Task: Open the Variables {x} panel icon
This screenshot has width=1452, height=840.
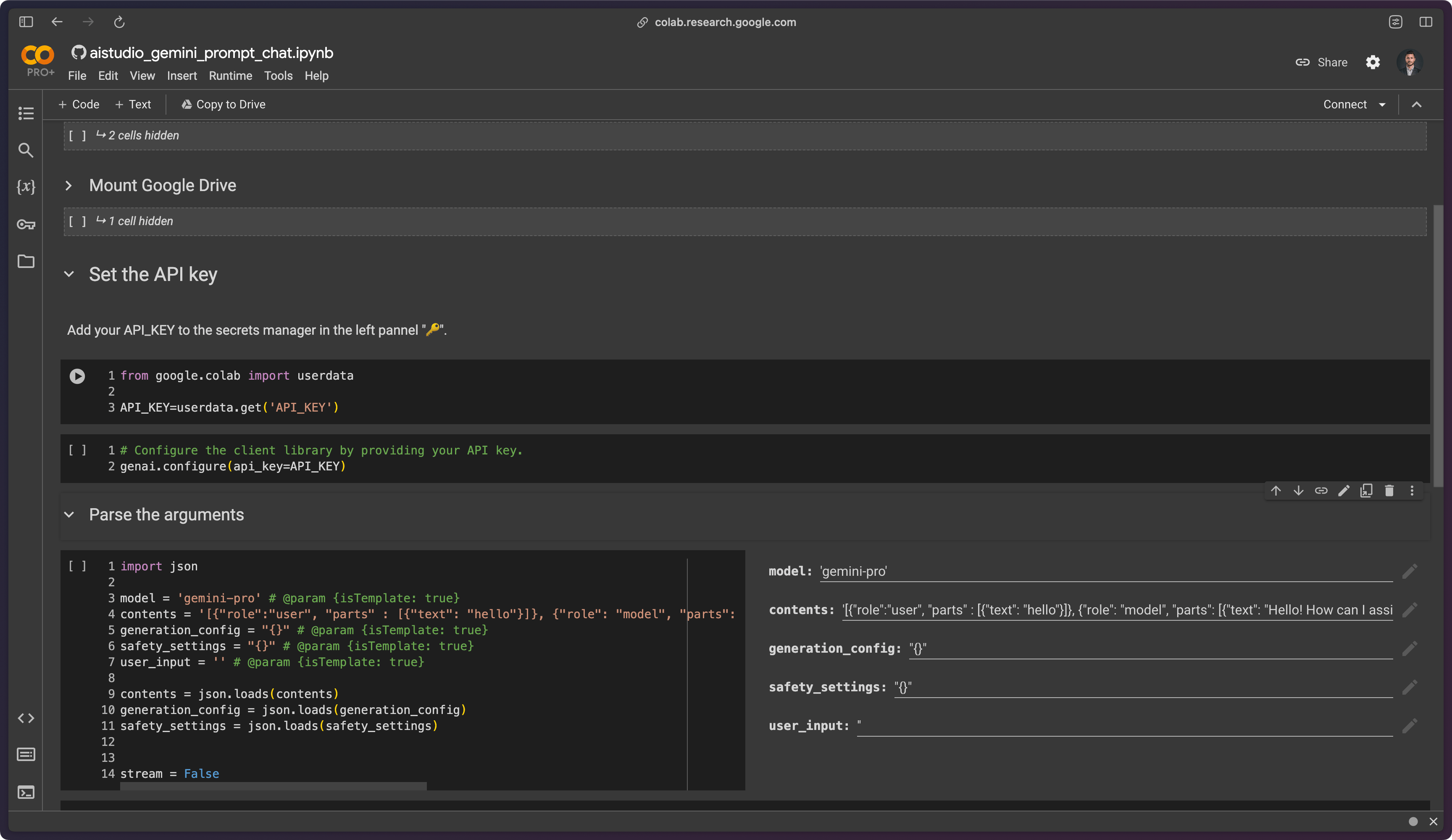Action: coord(26,186)
